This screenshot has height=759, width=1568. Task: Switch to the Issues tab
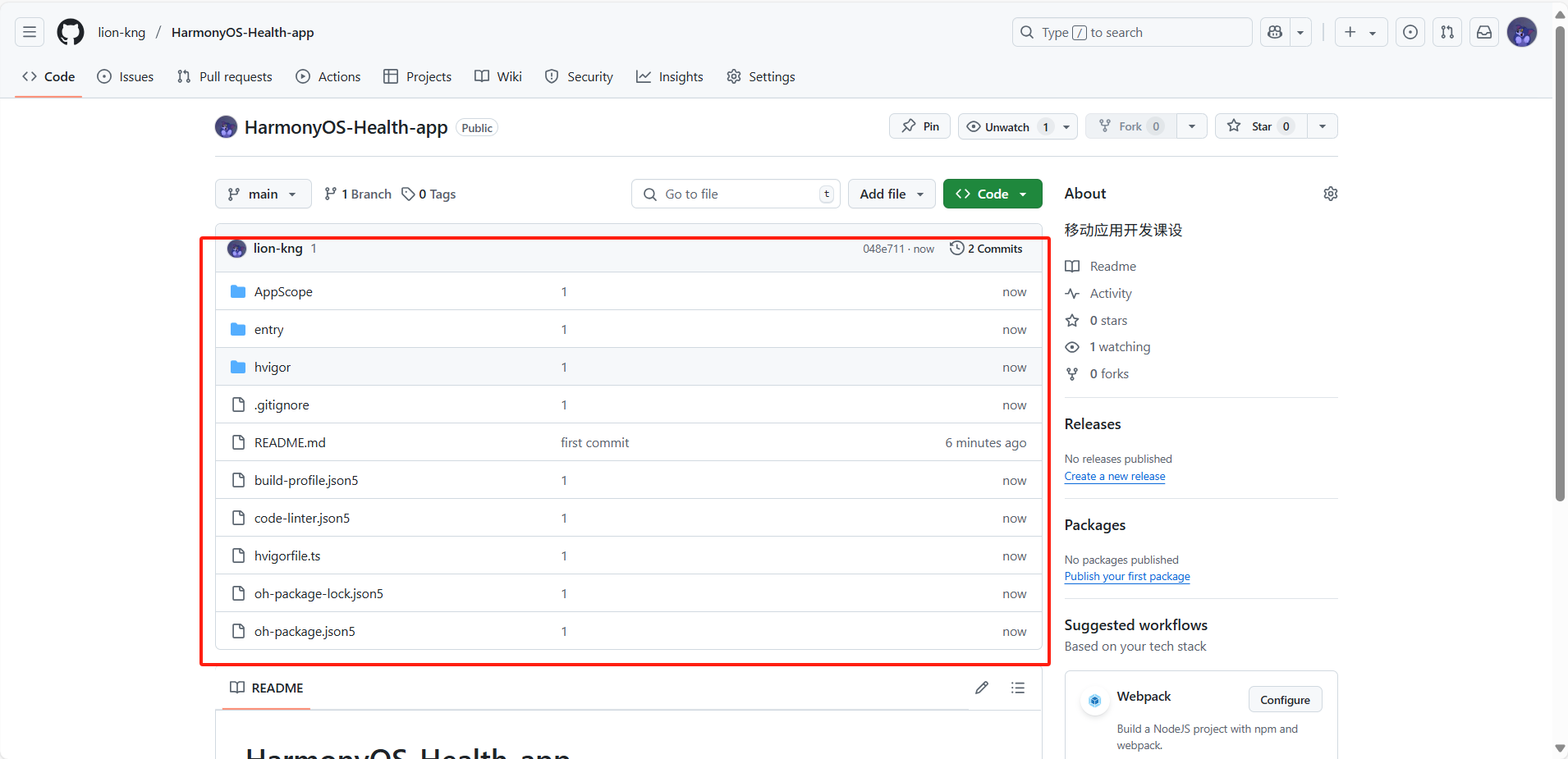125,76
